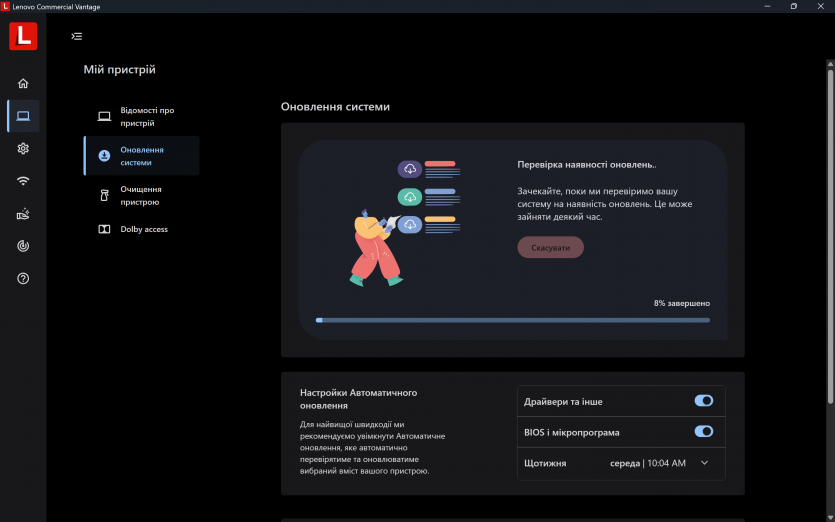Expand the Щотижня schedule dropdown chevron

704,463
